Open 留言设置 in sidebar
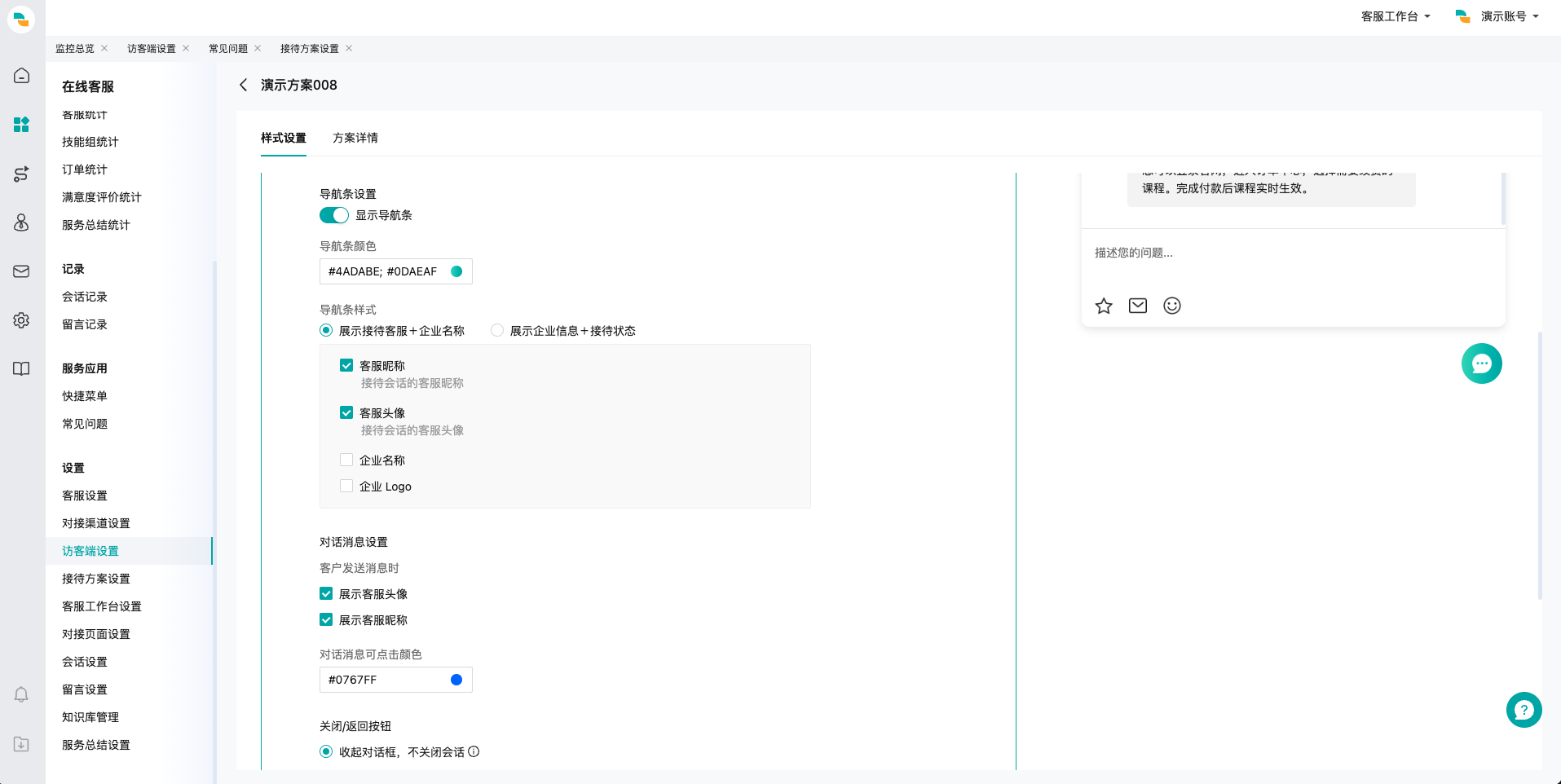This screenshot has height=784, width=1561. [x=85, y=689]
